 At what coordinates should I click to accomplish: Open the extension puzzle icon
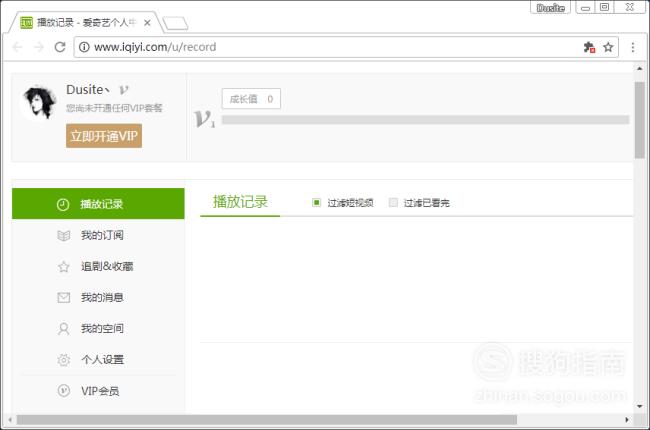[589, 47]
